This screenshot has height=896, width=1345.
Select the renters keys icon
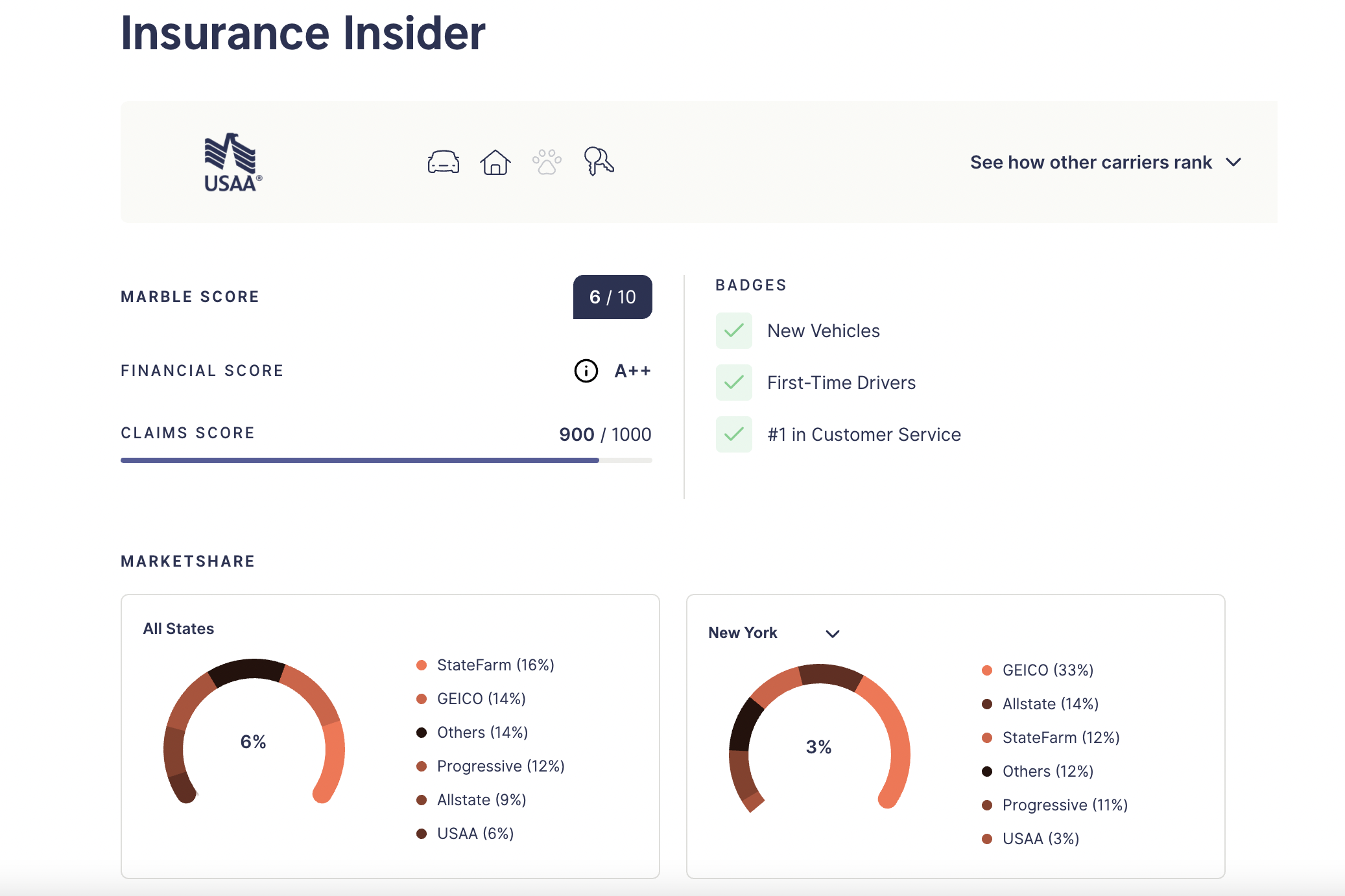pos(599,161)
